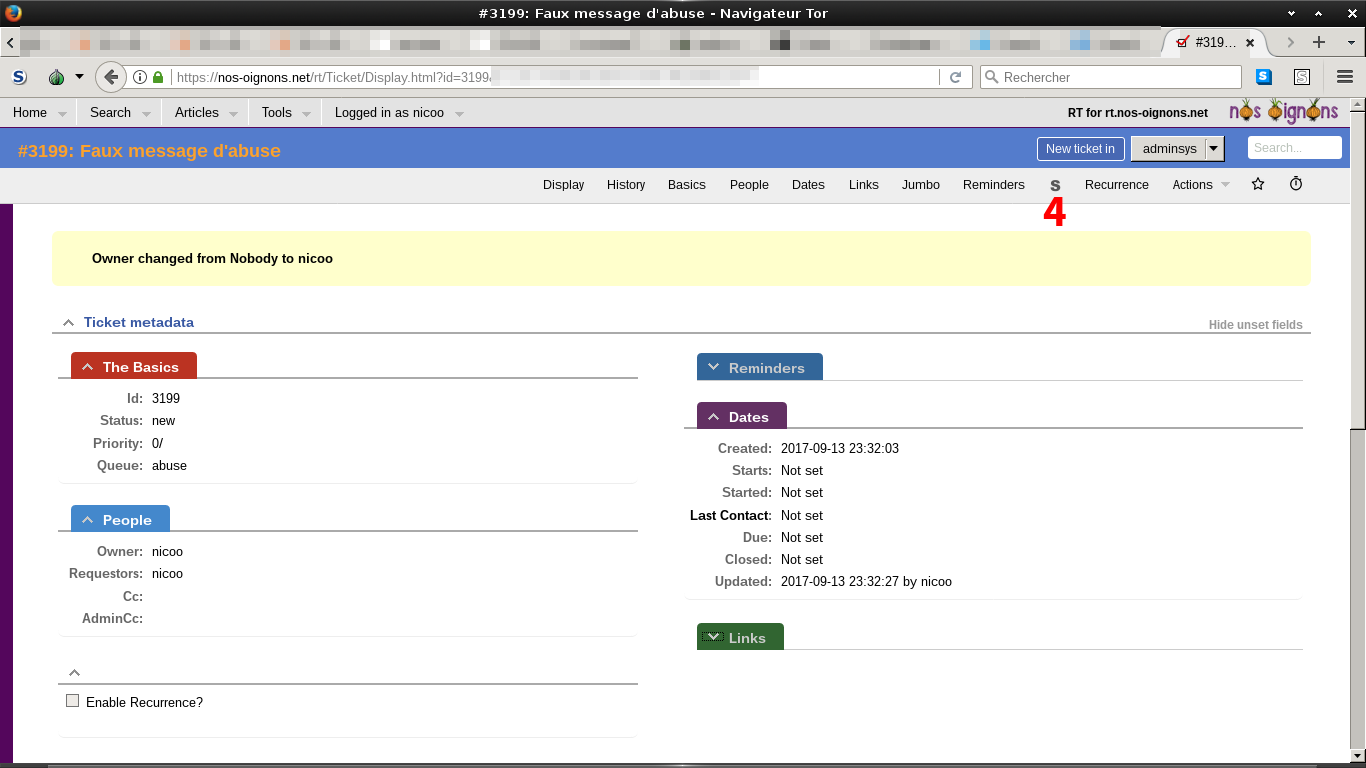Enable Recurrence checkbox

tap(72, 701)
